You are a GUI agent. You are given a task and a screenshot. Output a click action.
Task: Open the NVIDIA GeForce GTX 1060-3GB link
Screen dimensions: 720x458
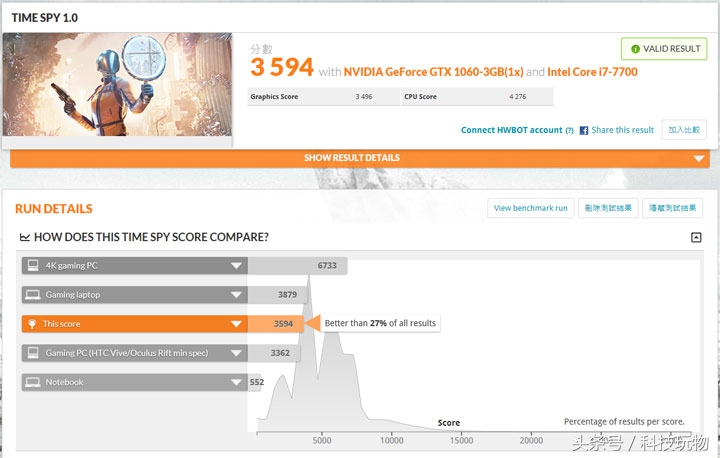click(433, 72)
